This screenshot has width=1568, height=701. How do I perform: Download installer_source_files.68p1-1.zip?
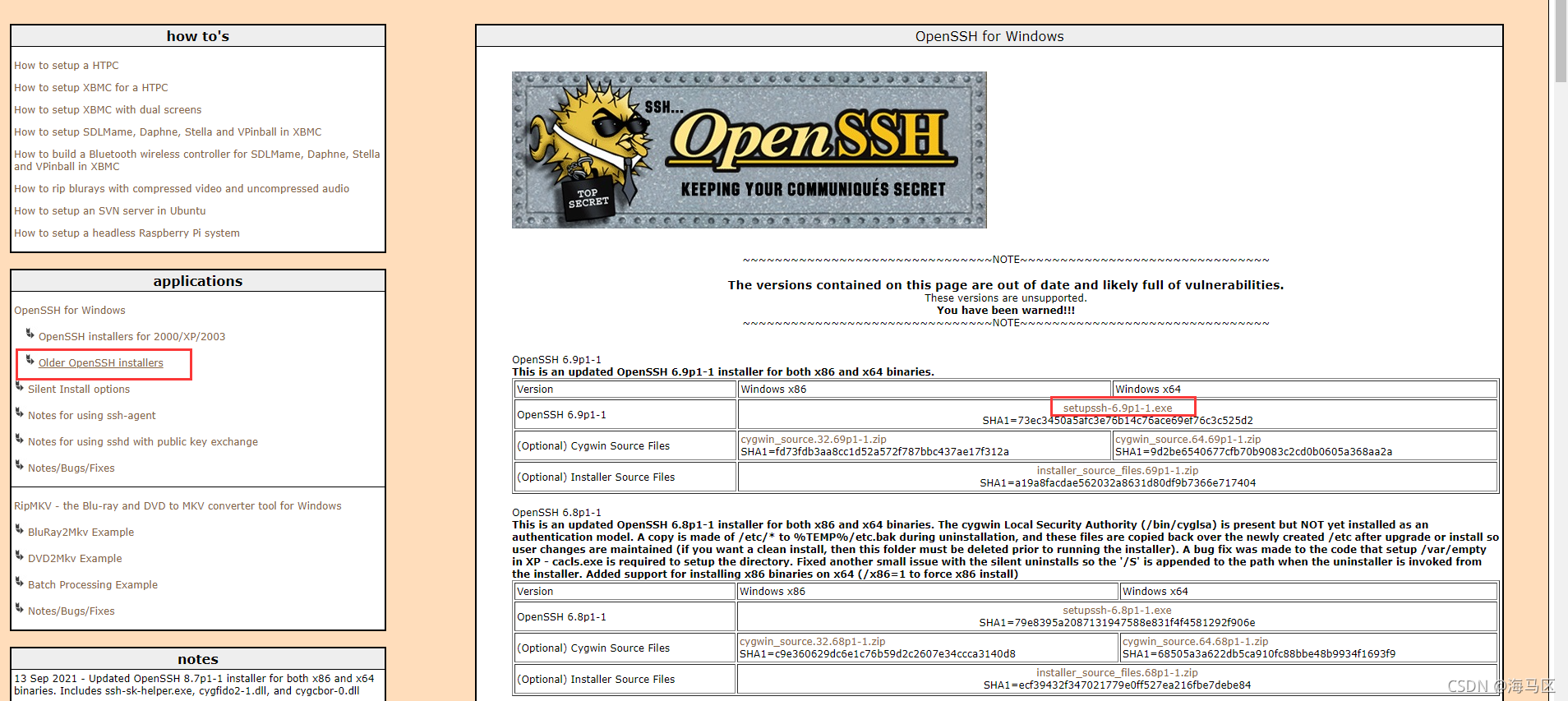click(x=1118, y=673)
